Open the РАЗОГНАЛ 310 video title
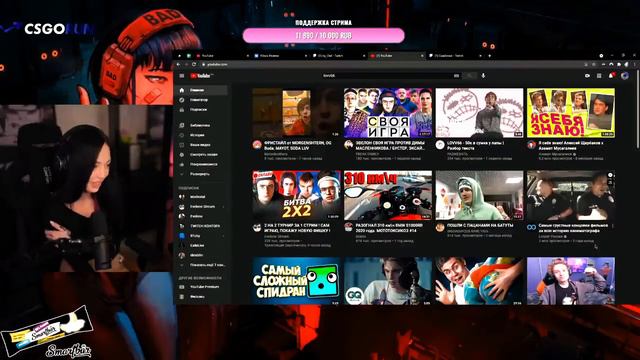 point(389,228)
